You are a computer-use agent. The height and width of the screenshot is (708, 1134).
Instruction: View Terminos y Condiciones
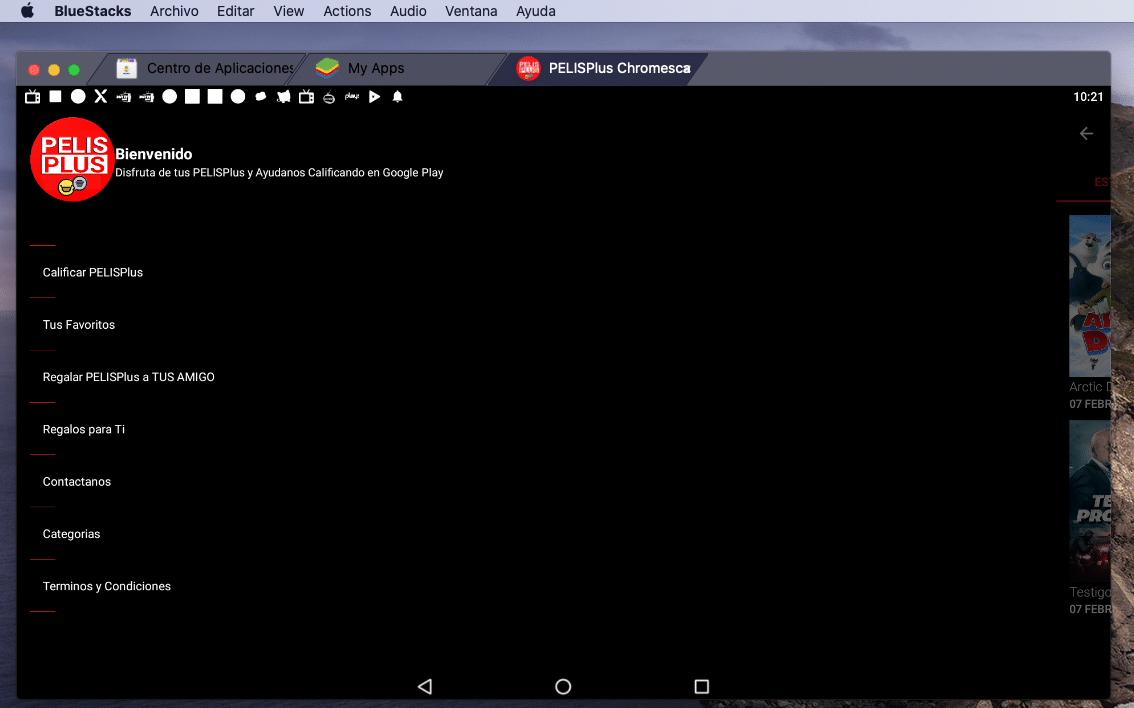(107, 586)
